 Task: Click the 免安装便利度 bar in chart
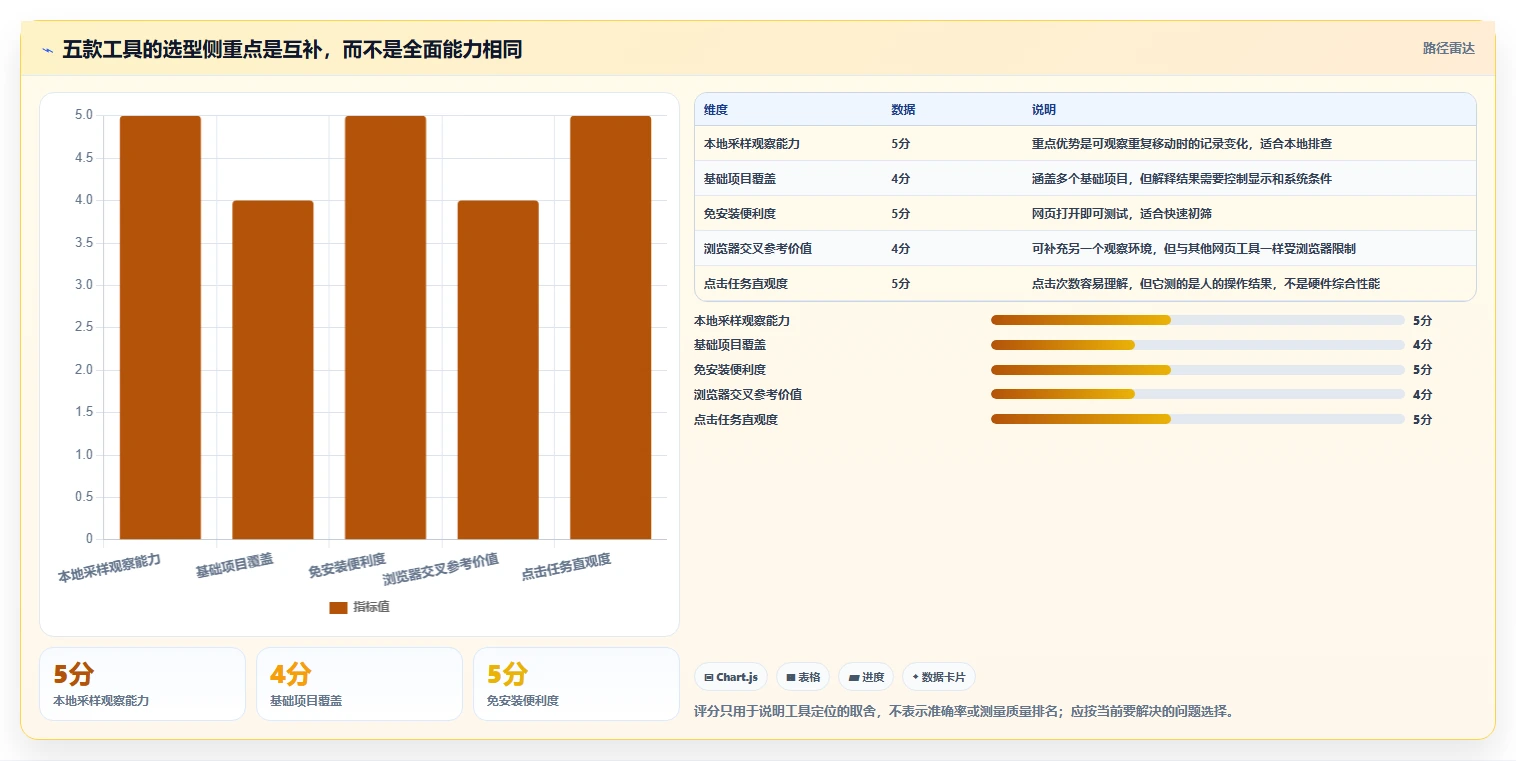(x=385, y=328)
